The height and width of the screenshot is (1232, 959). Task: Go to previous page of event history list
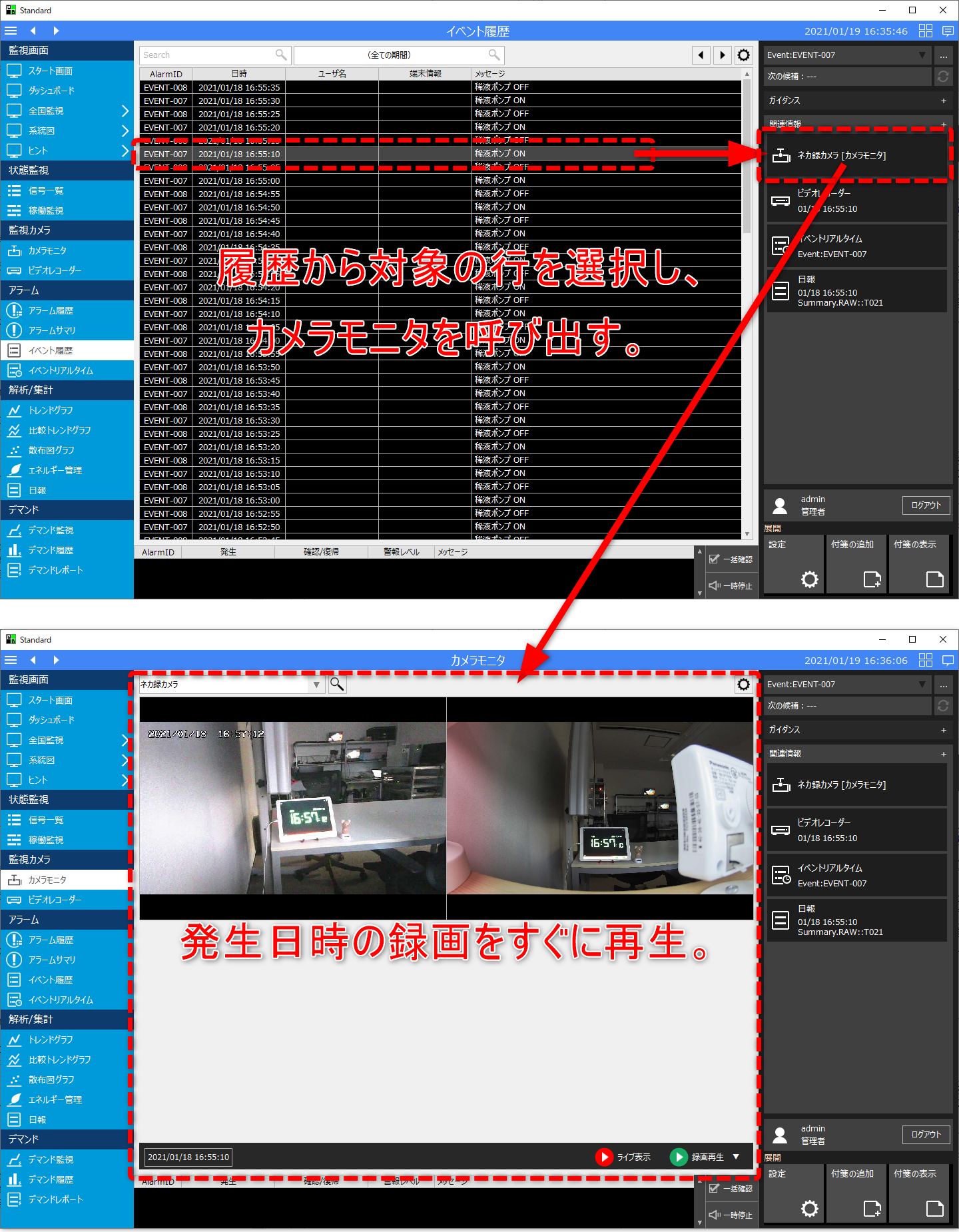click(701, 55)
